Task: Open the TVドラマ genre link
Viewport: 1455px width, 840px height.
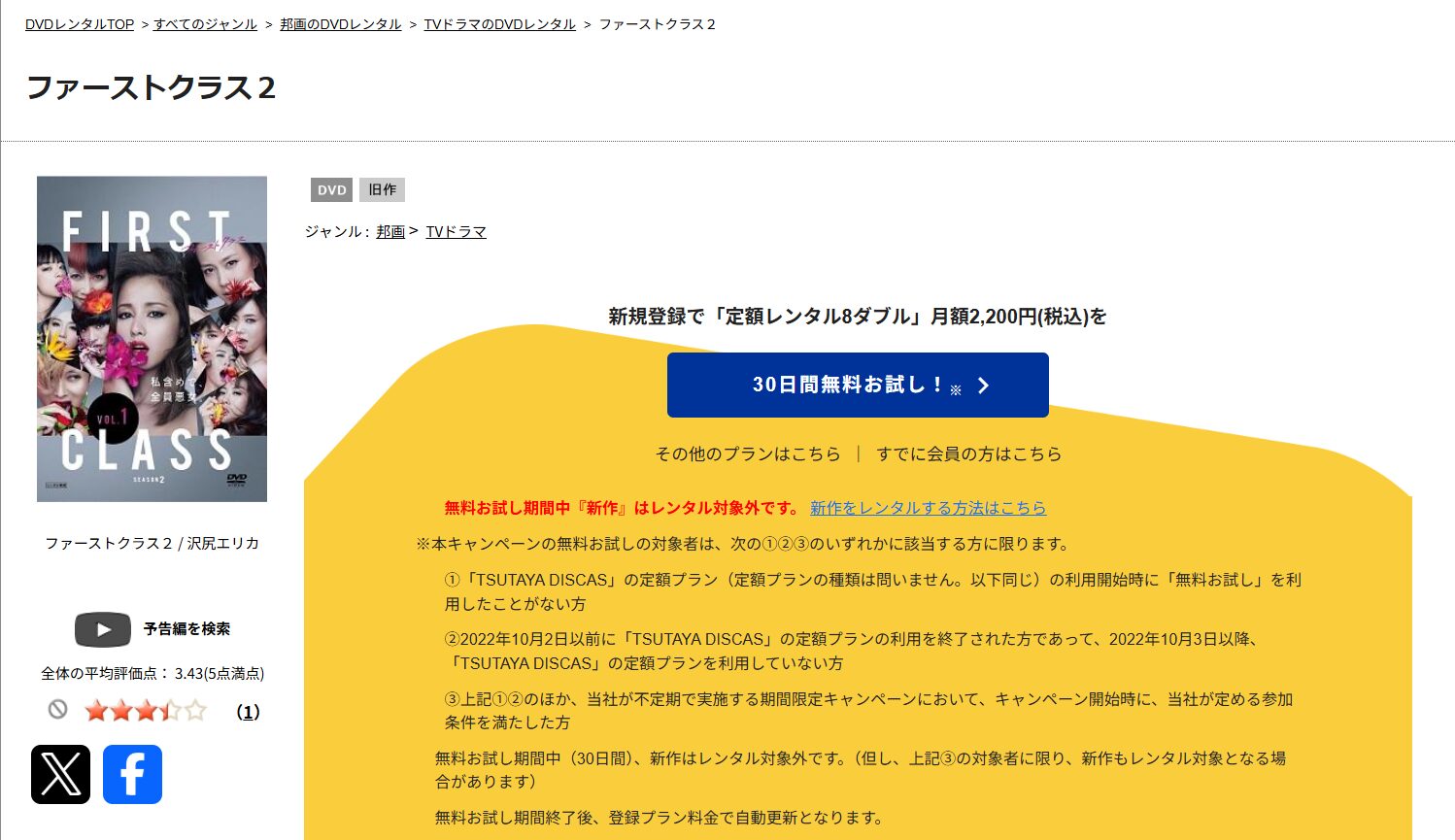Action: pyautogui.click(x=456, y=231)
